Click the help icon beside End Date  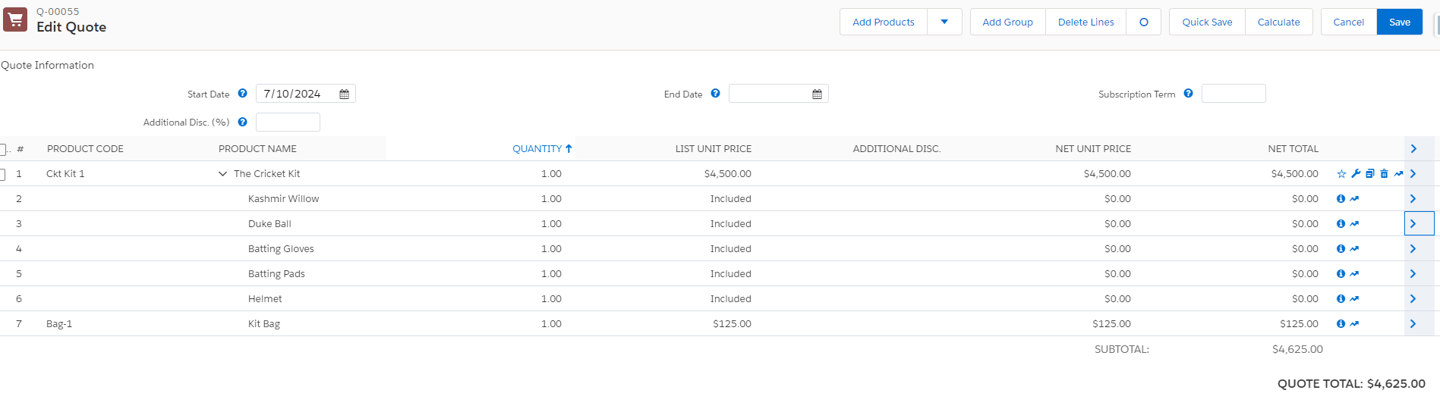coord(715,94)
